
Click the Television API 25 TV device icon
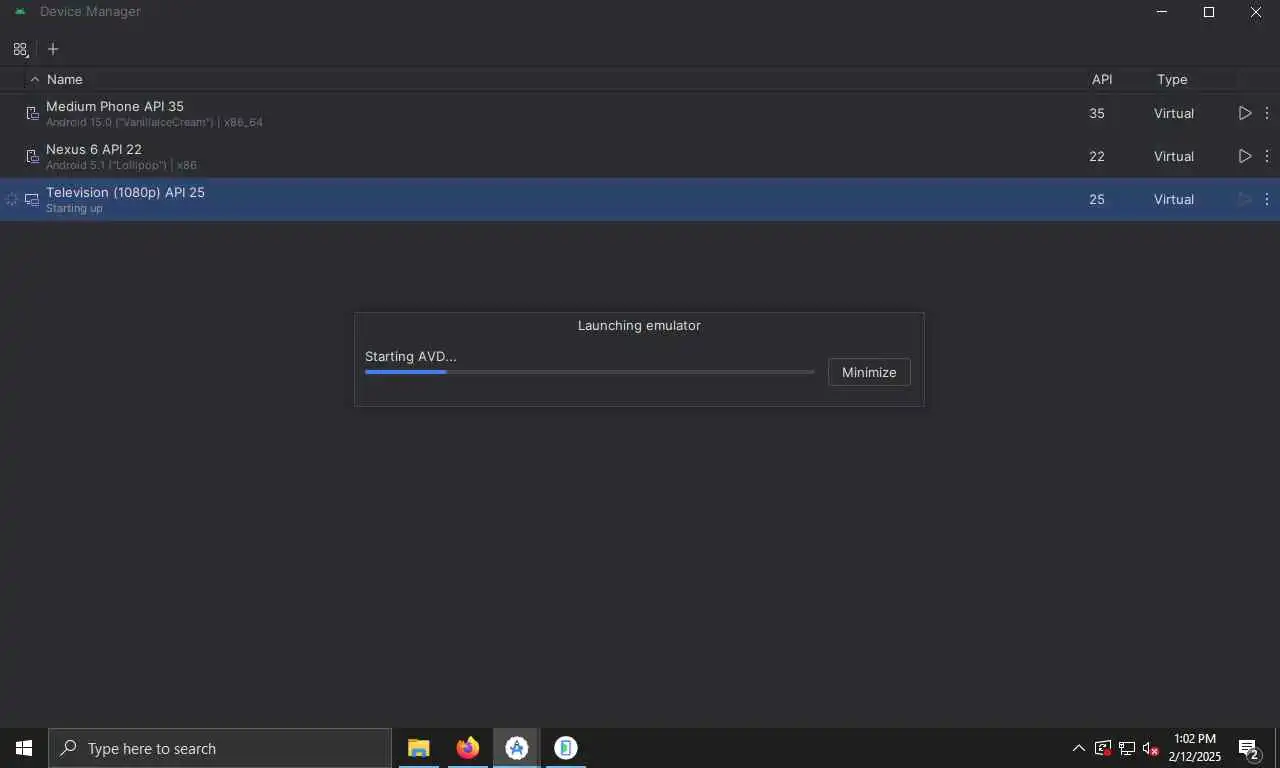coord(32,200)
